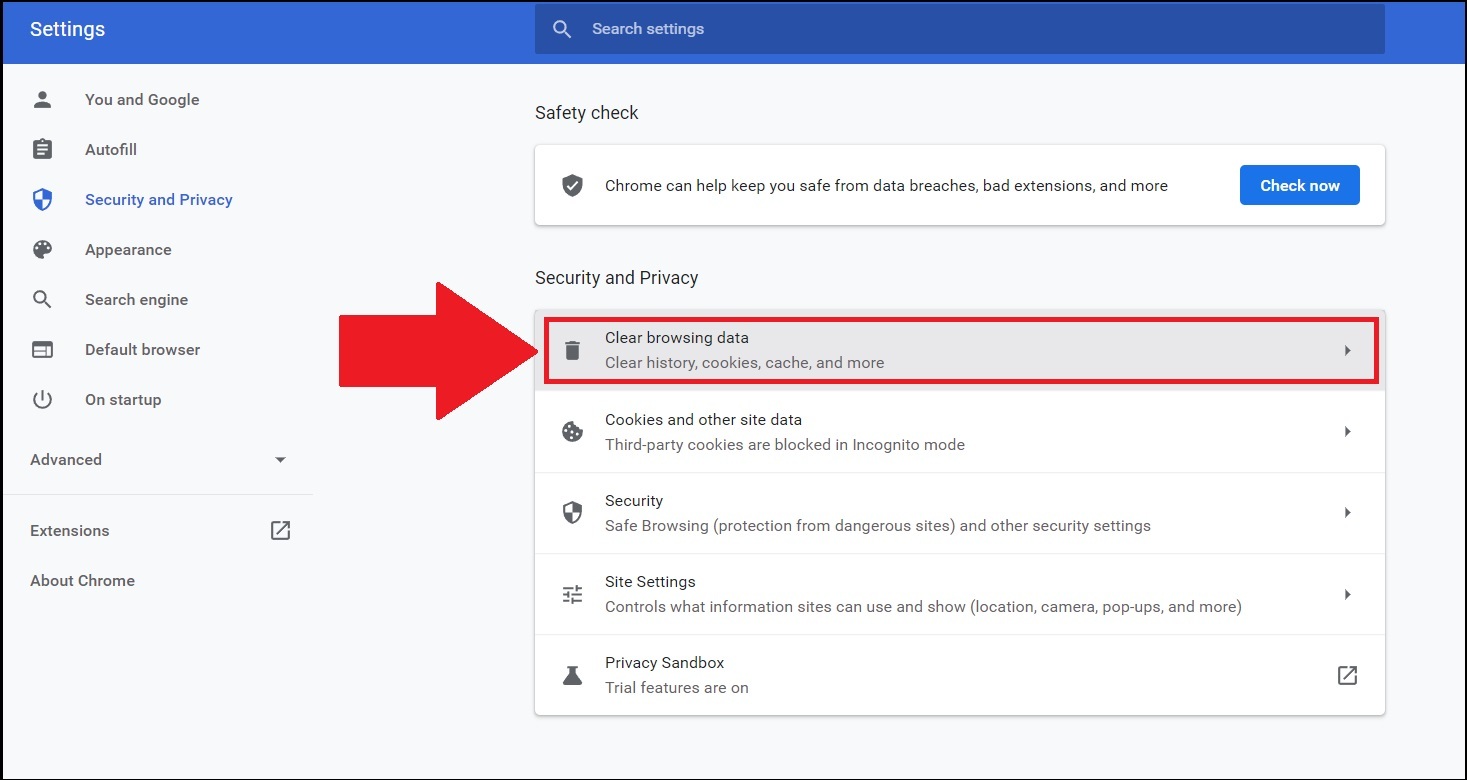Click the trash icon for Clear browsing data
The width and height of the screenshot is (1467, 780).
(x=572, y=350)
